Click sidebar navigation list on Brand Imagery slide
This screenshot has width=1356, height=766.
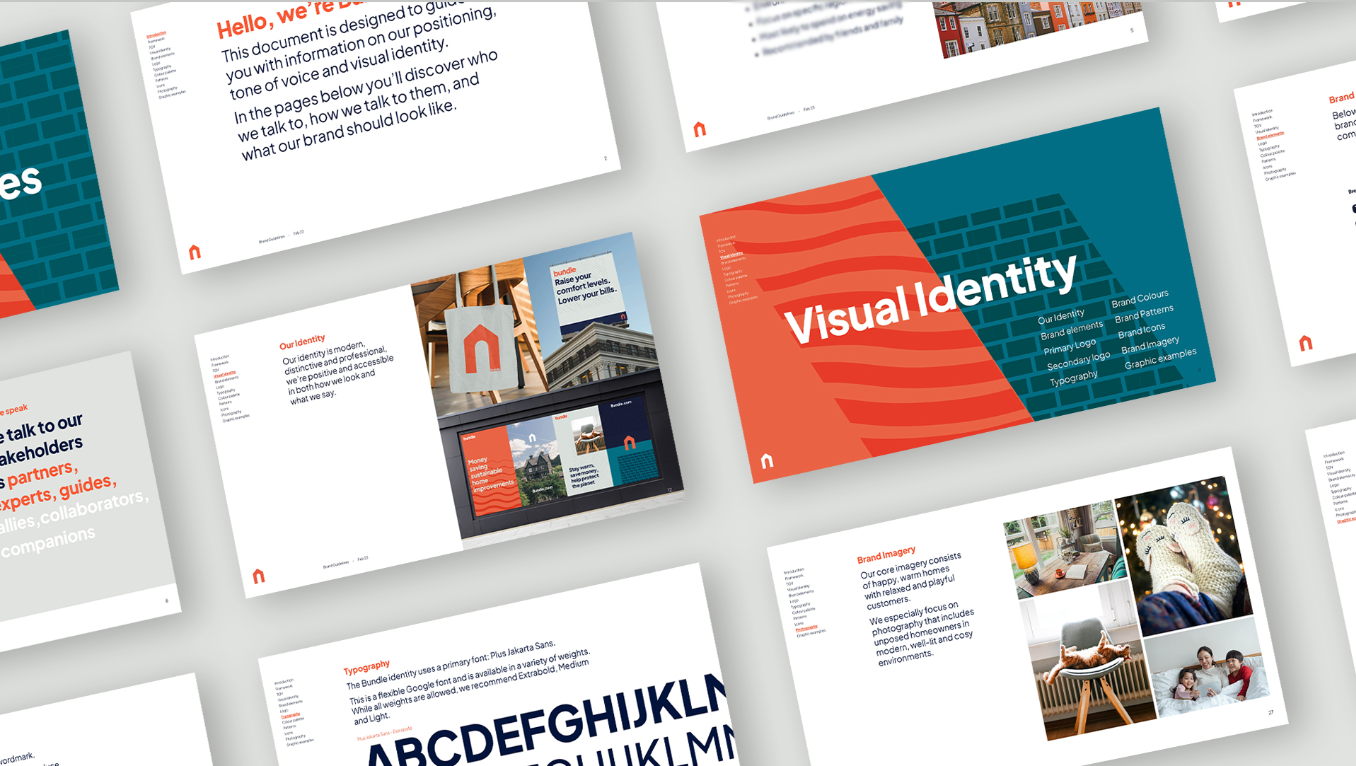coord(803,602)
